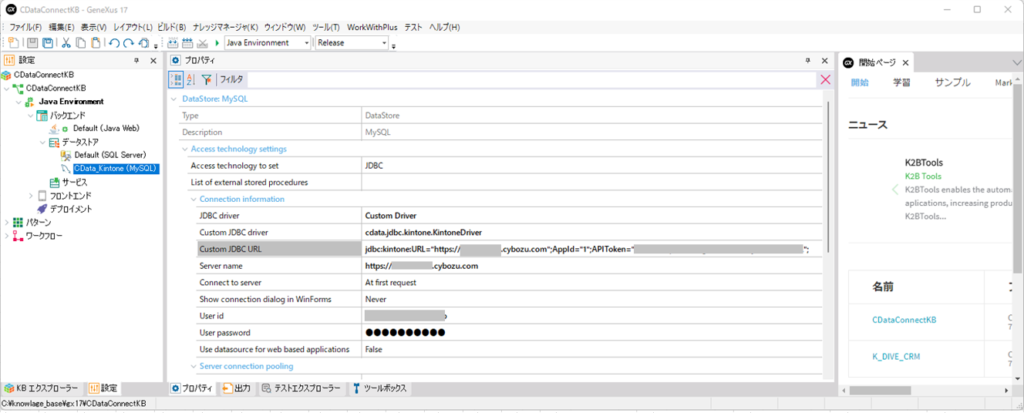Open the 学習 section on start page
The width and height of the screenshot is (1024, 413).
(902, 83)
